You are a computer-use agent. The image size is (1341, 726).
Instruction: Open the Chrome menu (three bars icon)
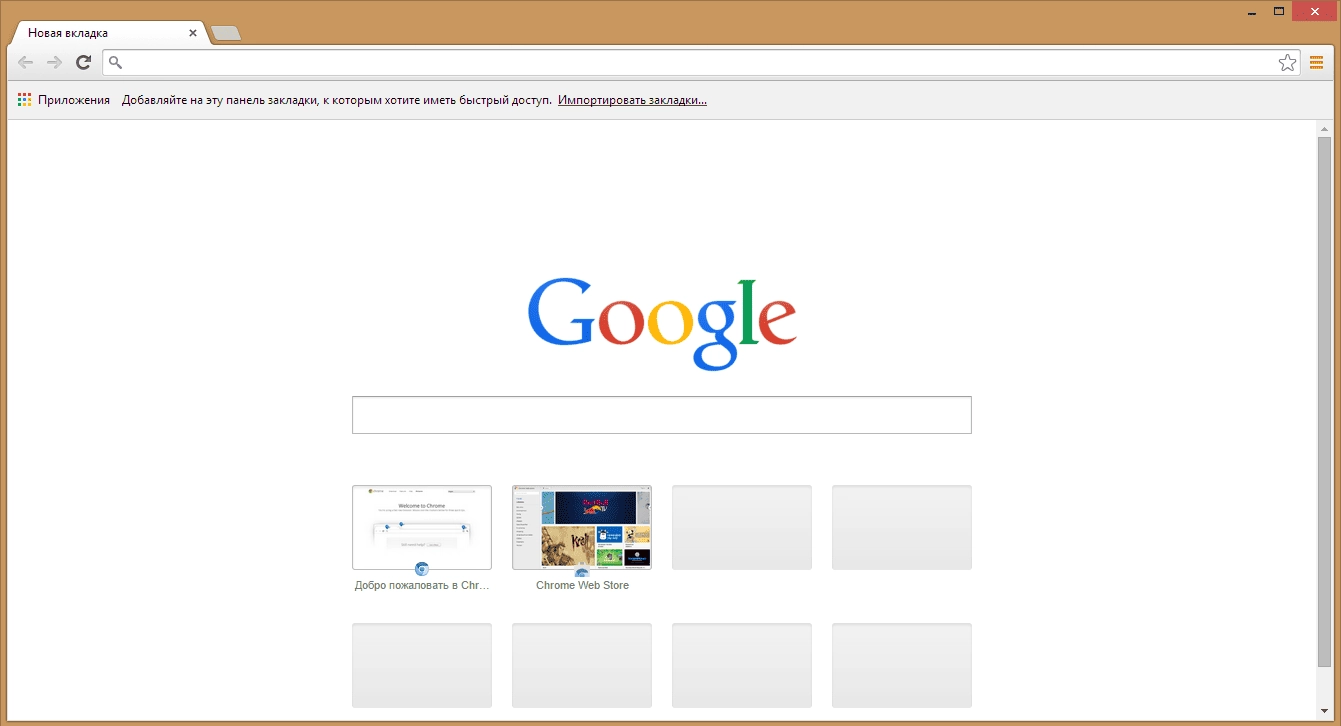[x=1316, y=63]
